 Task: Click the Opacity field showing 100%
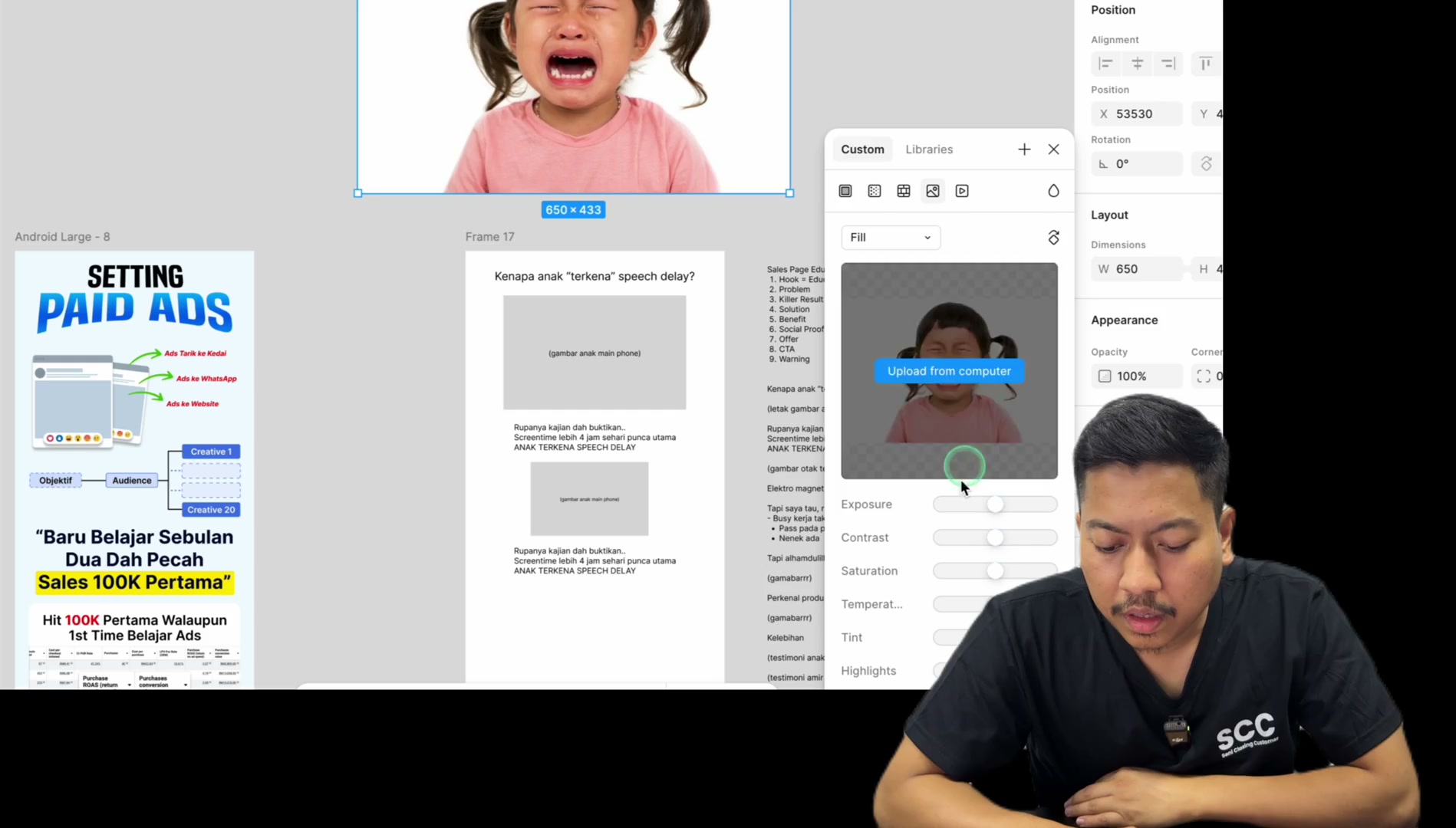[x=1136, y=376]
